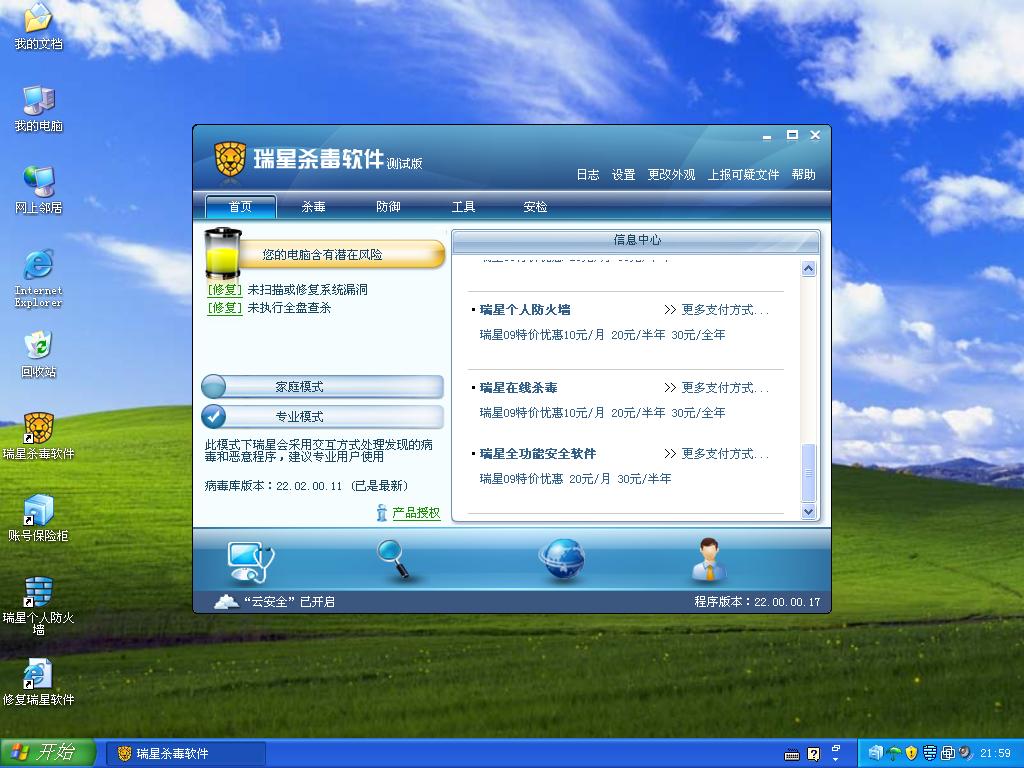Open the user account person icon
1024x768 pixels.
coord(709,560)
